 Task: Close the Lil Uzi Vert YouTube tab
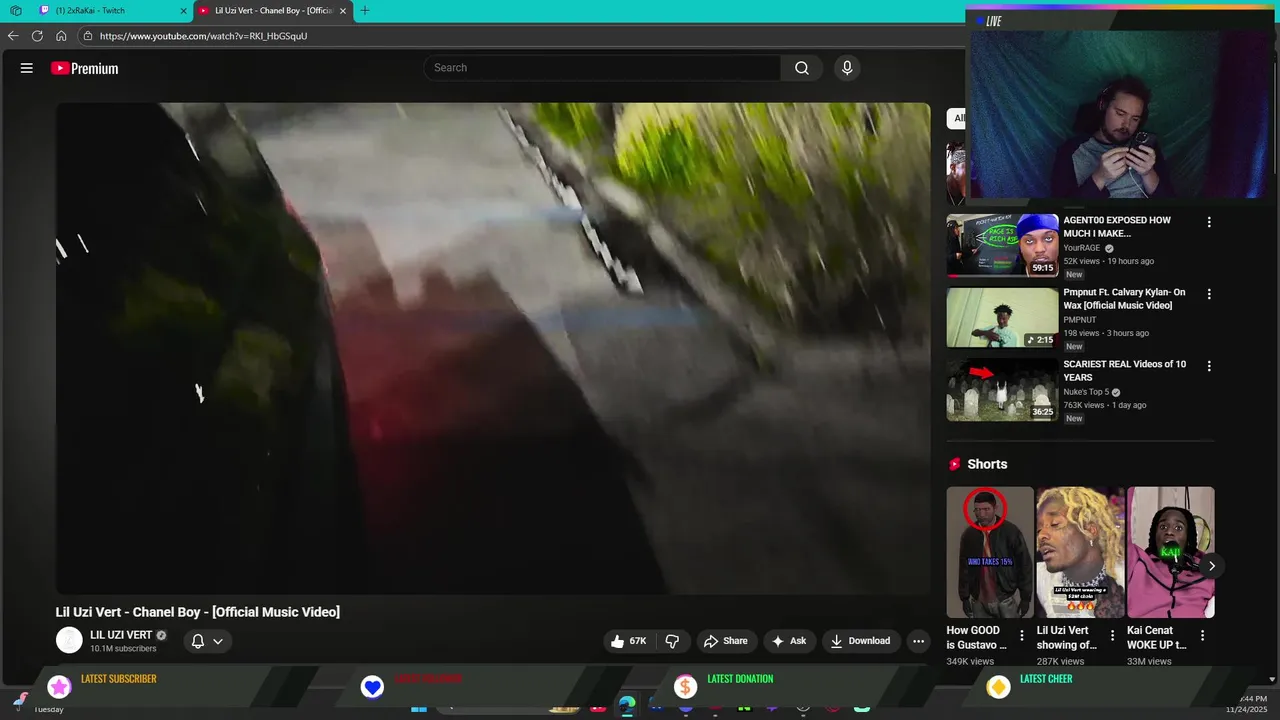coord(343,11)
